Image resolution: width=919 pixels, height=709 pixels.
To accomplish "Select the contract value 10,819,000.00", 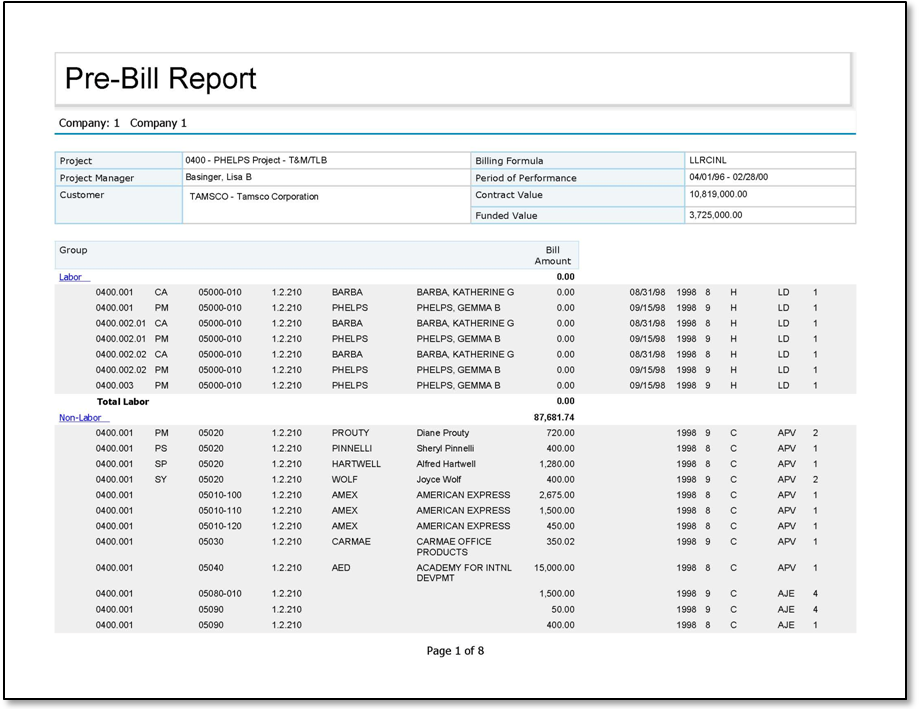I will (x=718, y=195).
